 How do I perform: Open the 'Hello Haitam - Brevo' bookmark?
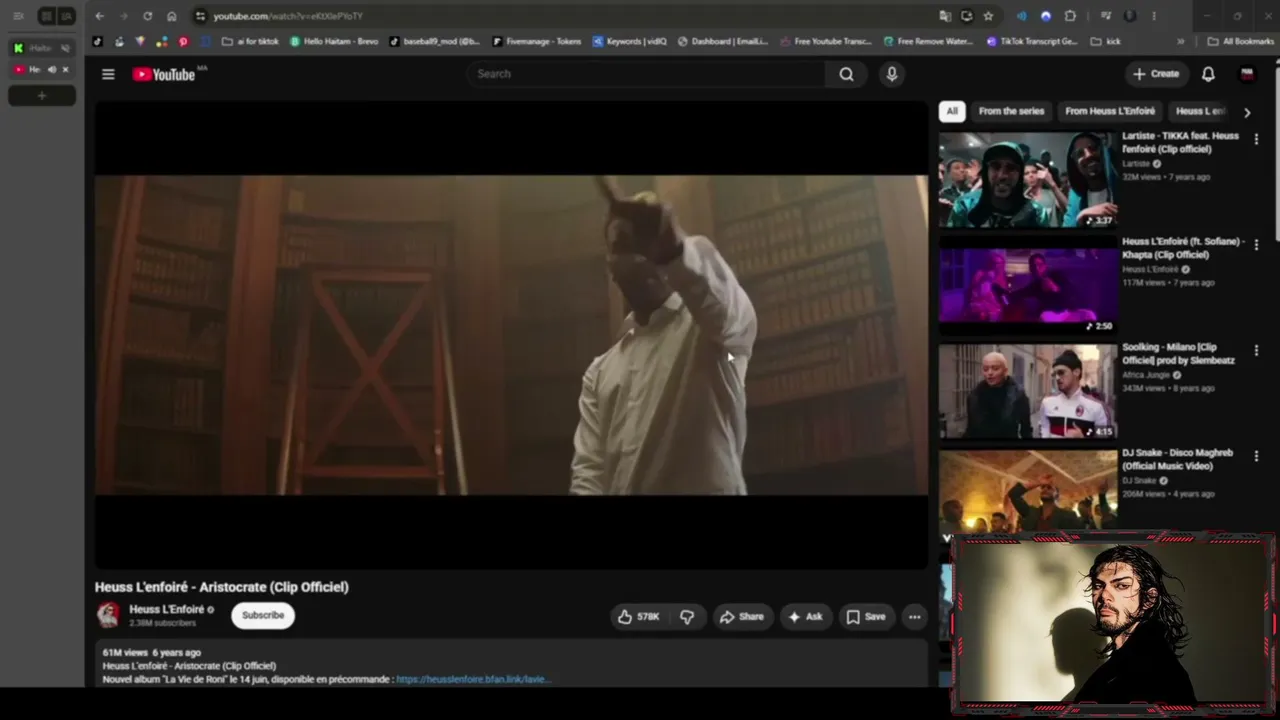point(334,42)
